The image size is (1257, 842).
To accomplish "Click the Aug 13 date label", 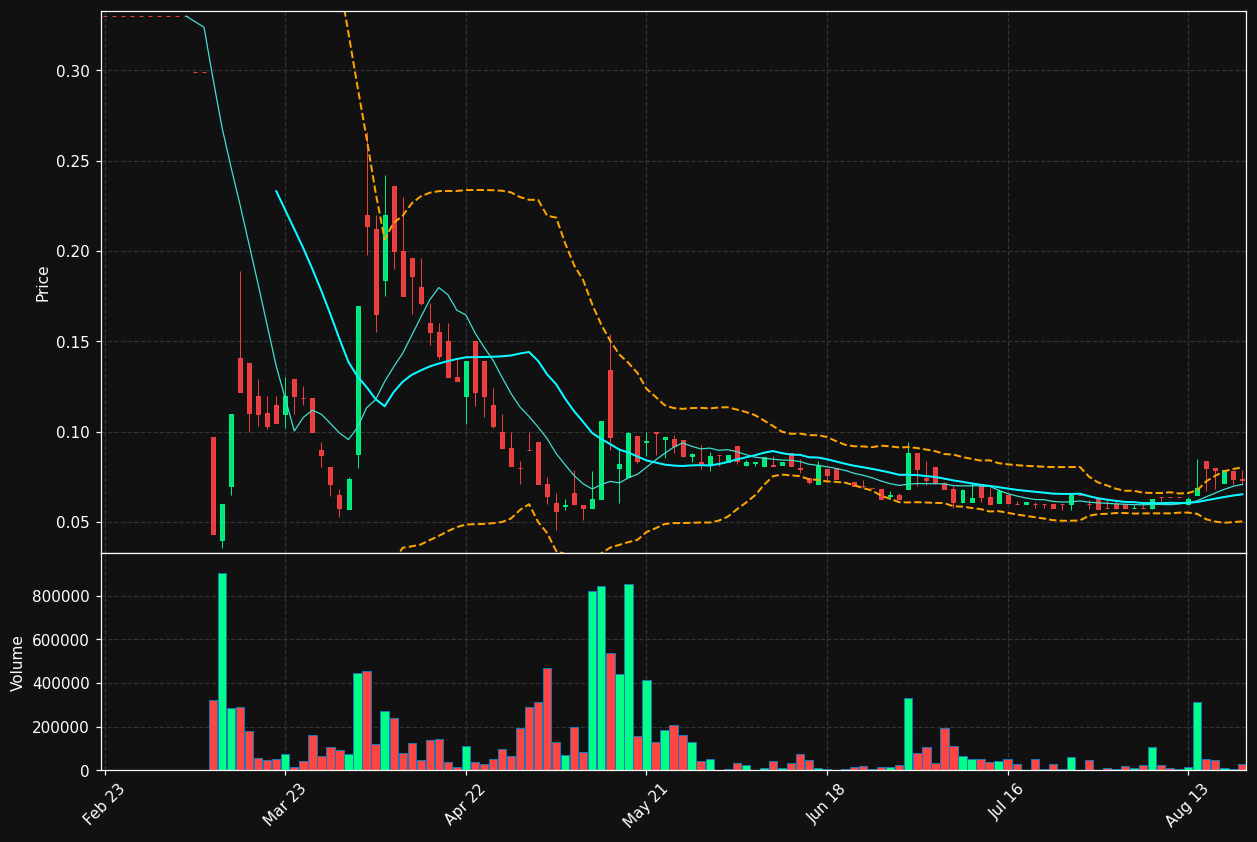I will point(1188,804).
